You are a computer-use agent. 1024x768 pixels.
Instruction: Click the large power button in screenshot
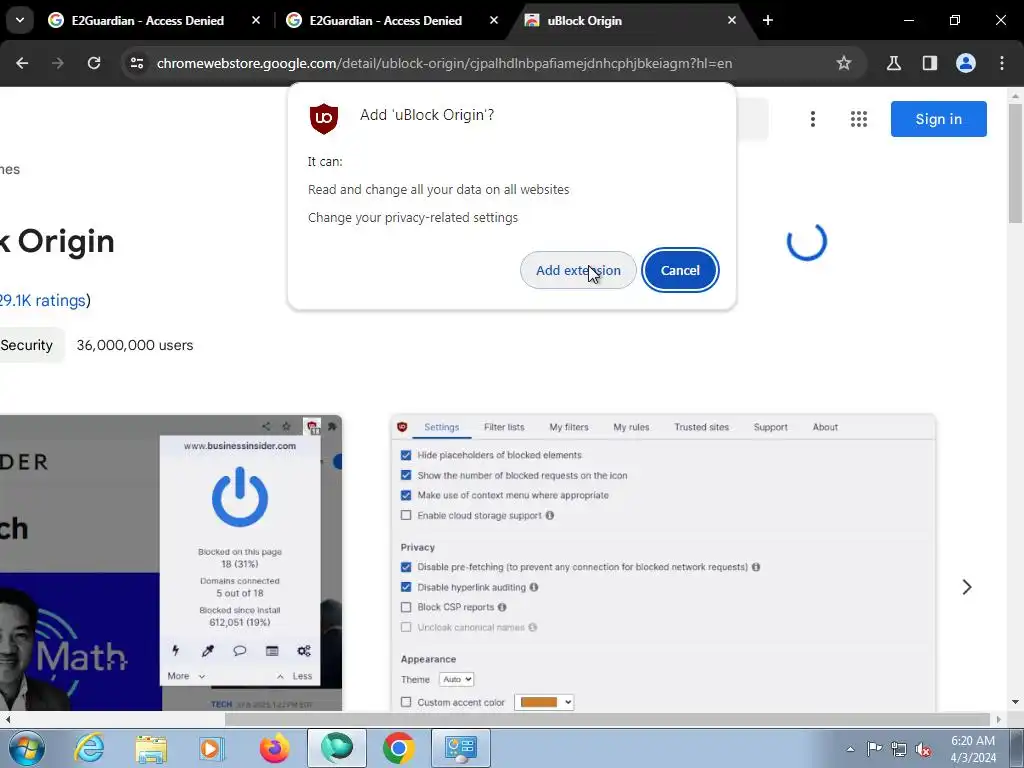click(240, 497)
